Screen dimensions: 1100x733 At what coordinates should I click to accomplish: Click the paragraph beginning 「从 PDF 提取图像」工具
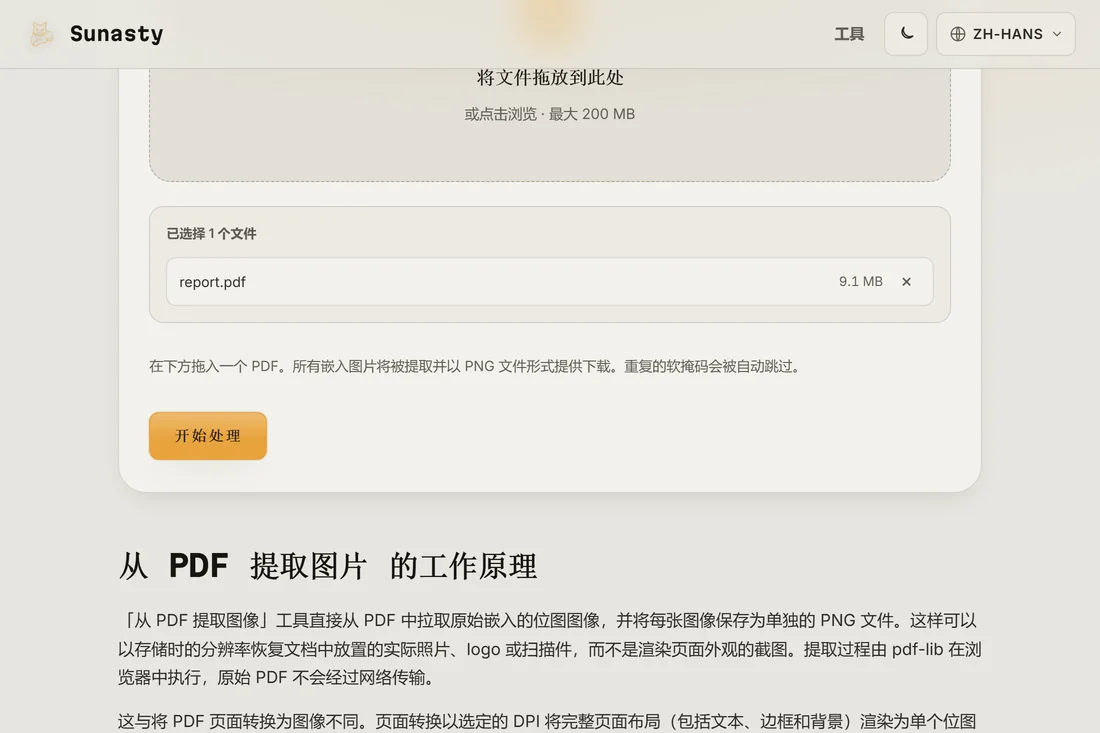(549, 649)
